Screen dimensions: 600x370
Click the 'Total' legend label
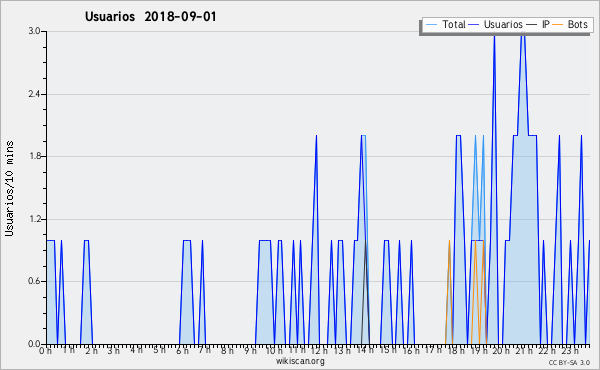coord(454,24)
